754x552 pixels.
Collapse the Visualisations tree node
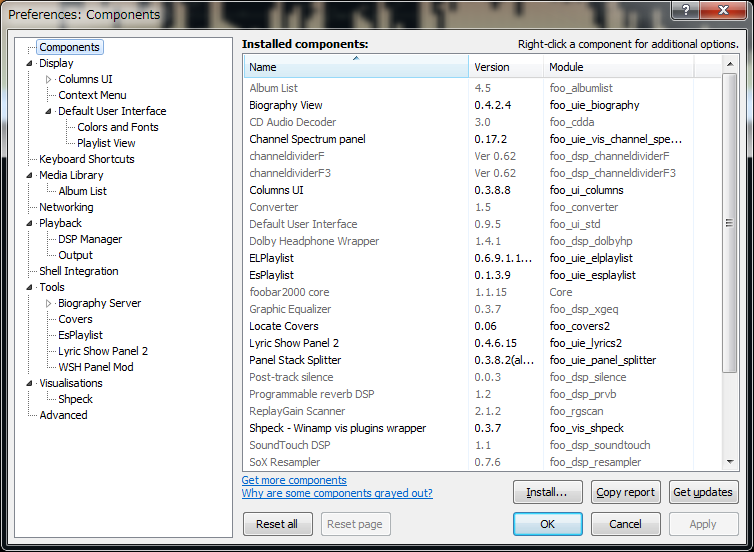29,383
